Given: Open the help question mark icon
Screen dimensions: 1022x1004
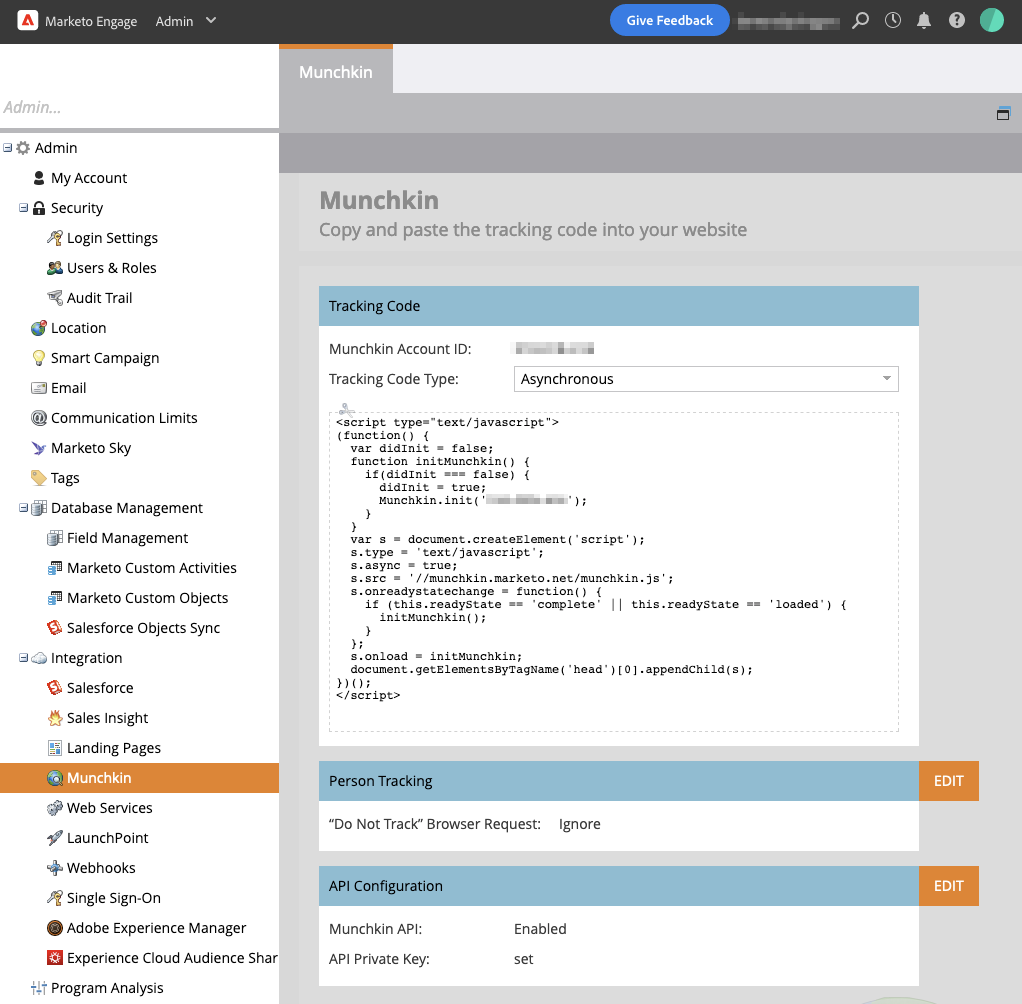Looking at the screenshot, I should pyautogui.click(x=957, y=21).
